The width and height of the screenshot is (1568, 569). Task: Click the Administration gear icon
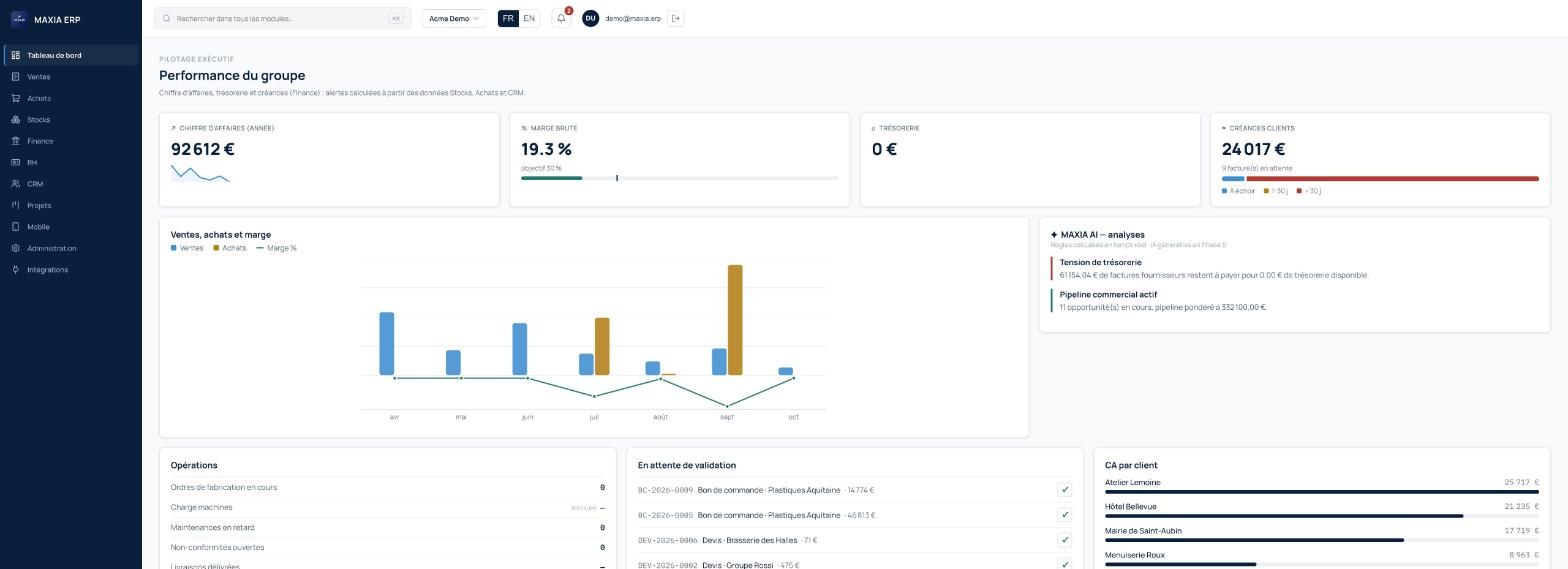pyautogui.click(x=16, y=248)
